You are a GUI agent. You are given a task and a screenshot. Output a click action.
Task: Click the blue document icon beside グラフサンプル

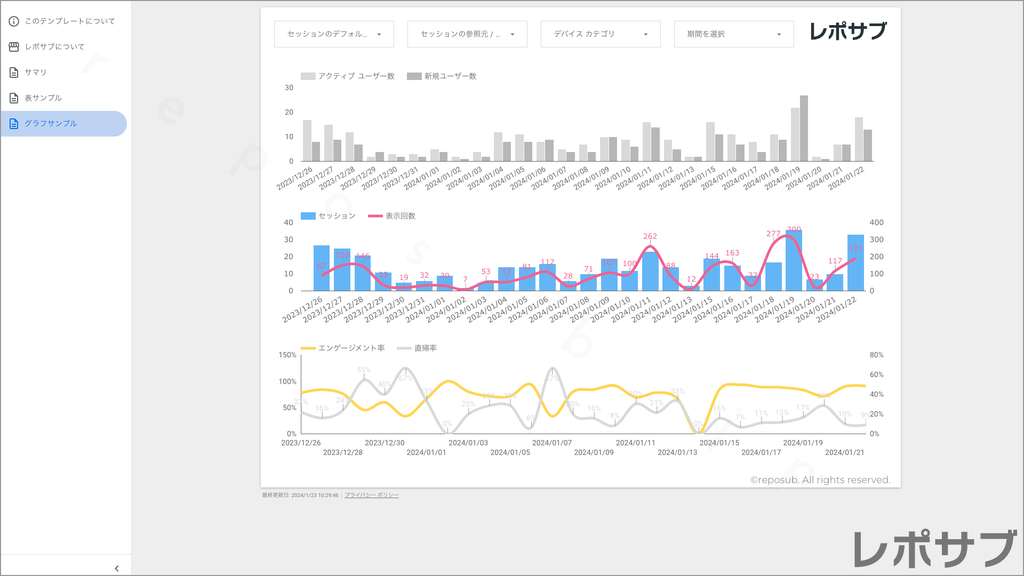tap(14, 124)
